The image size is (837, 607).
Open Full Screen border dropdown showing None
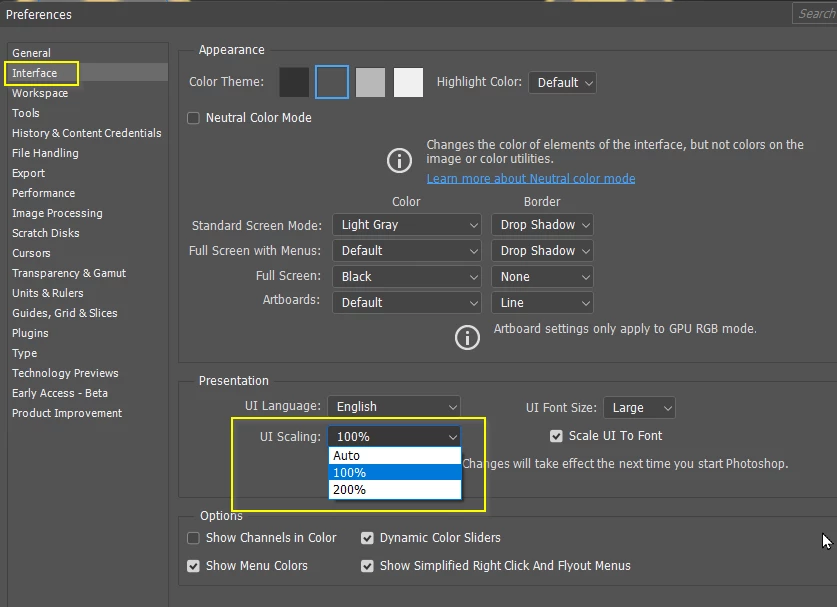point(542,277)
